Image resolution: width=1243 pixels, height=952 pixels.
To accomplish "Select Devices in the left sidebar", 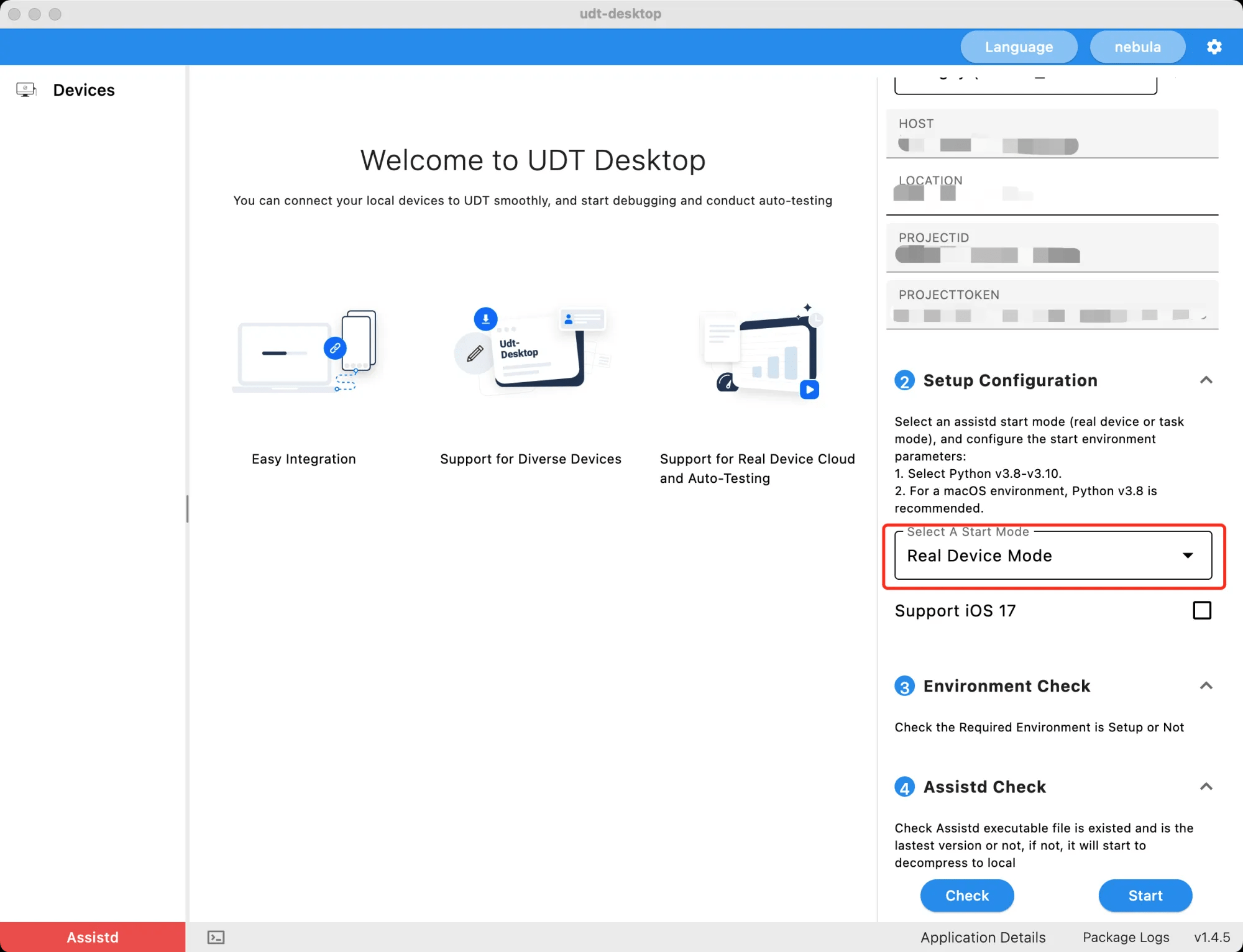I will pyautogui.click(x=84, y=90).
